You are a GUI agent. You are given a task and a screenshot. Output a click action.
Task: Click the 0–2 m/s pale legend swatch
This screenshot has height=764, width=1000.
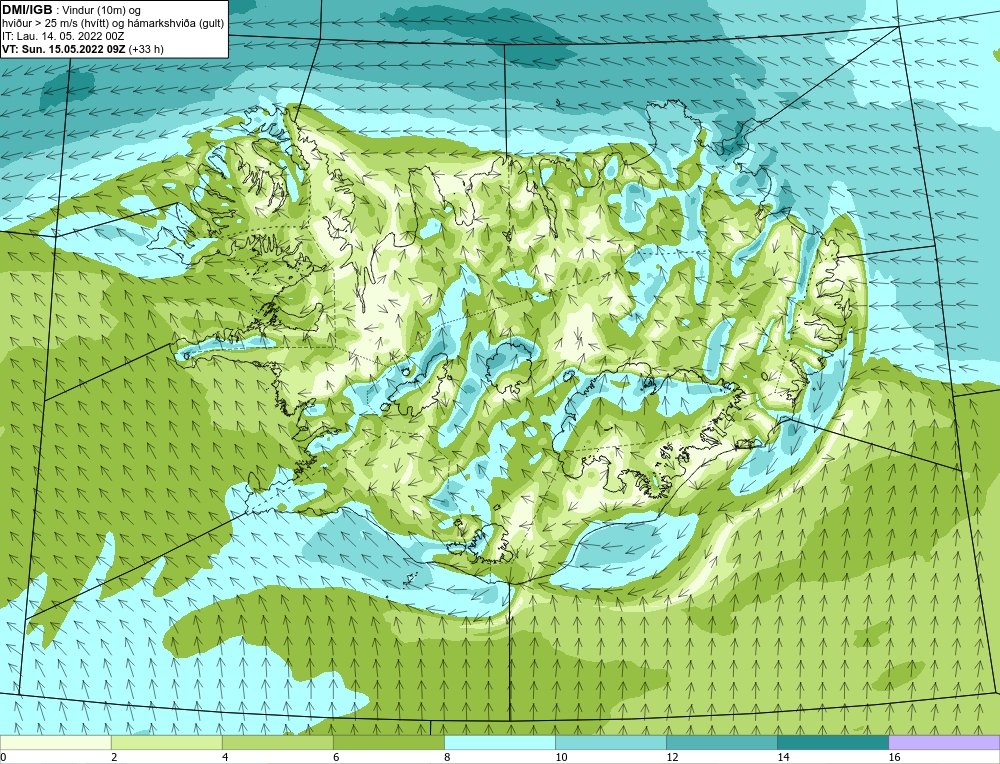pos(55,742)
